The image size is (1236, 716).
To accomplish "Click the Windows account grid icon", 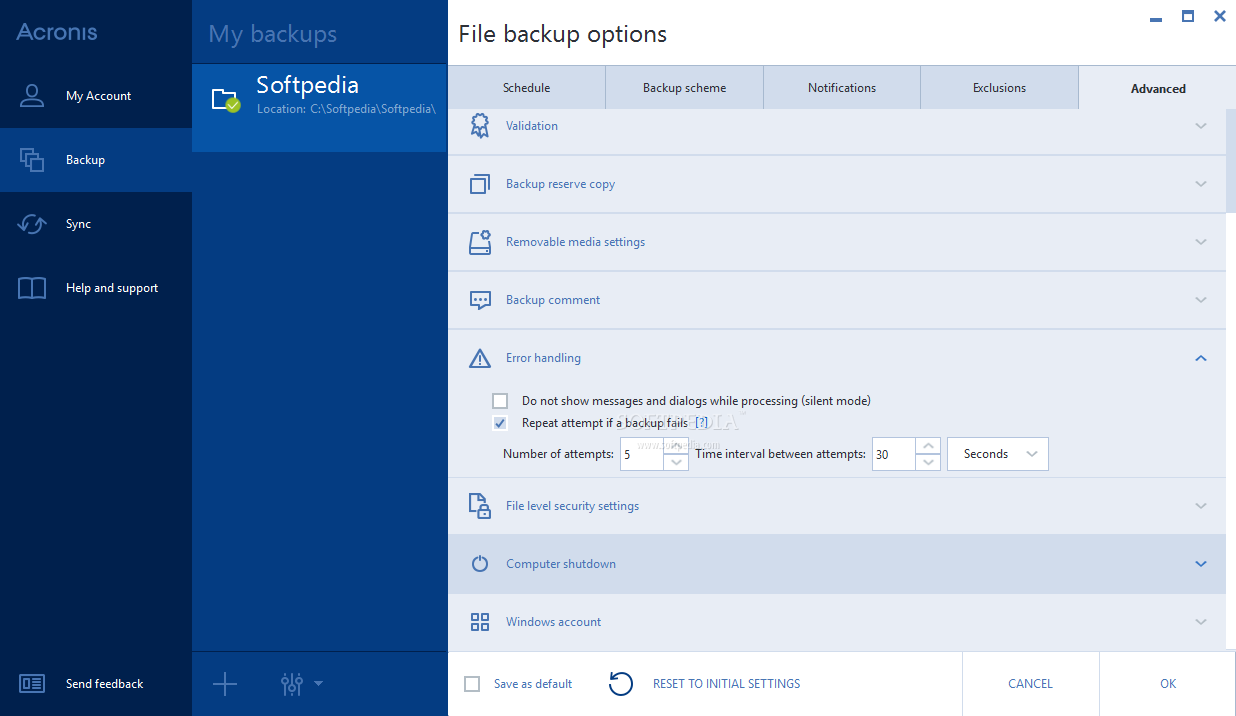I will (x=480, y=622).
